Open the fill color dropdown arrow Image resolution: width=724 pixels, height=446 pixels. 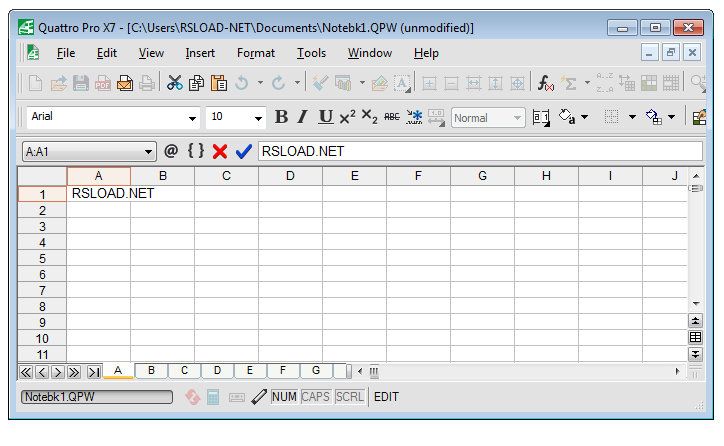click(672, 117)
